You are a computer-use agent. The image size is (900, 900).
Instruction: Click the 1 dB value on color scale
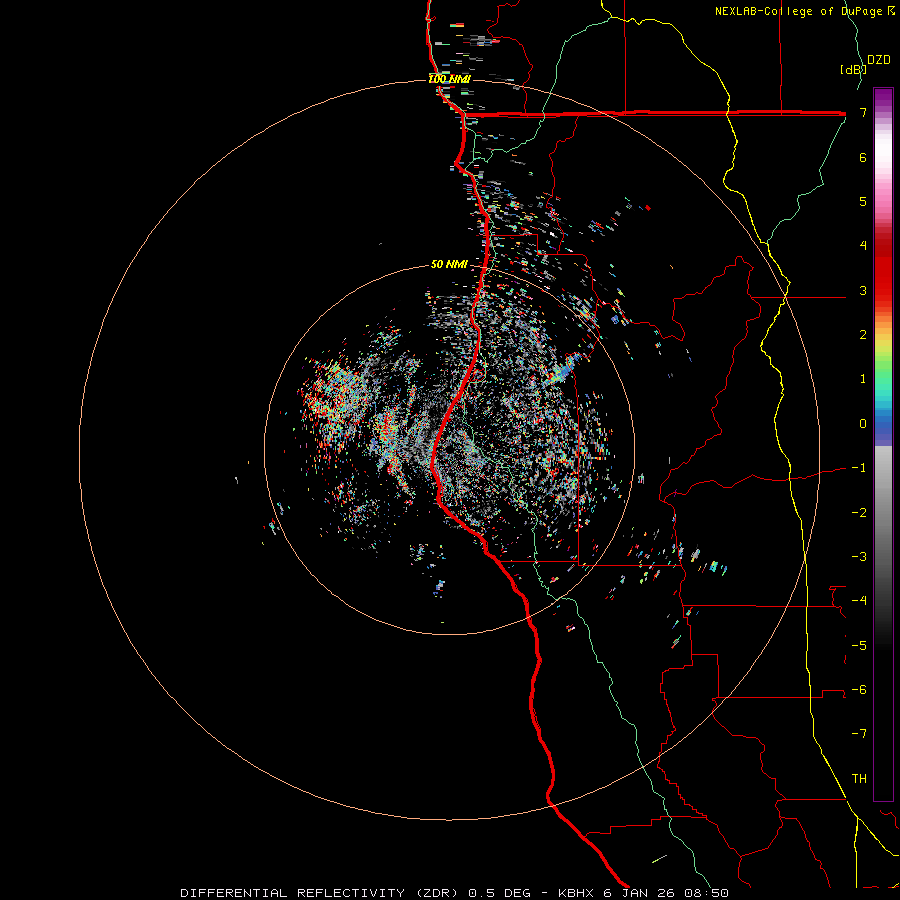pyautogui.click(x=863, y=379)
